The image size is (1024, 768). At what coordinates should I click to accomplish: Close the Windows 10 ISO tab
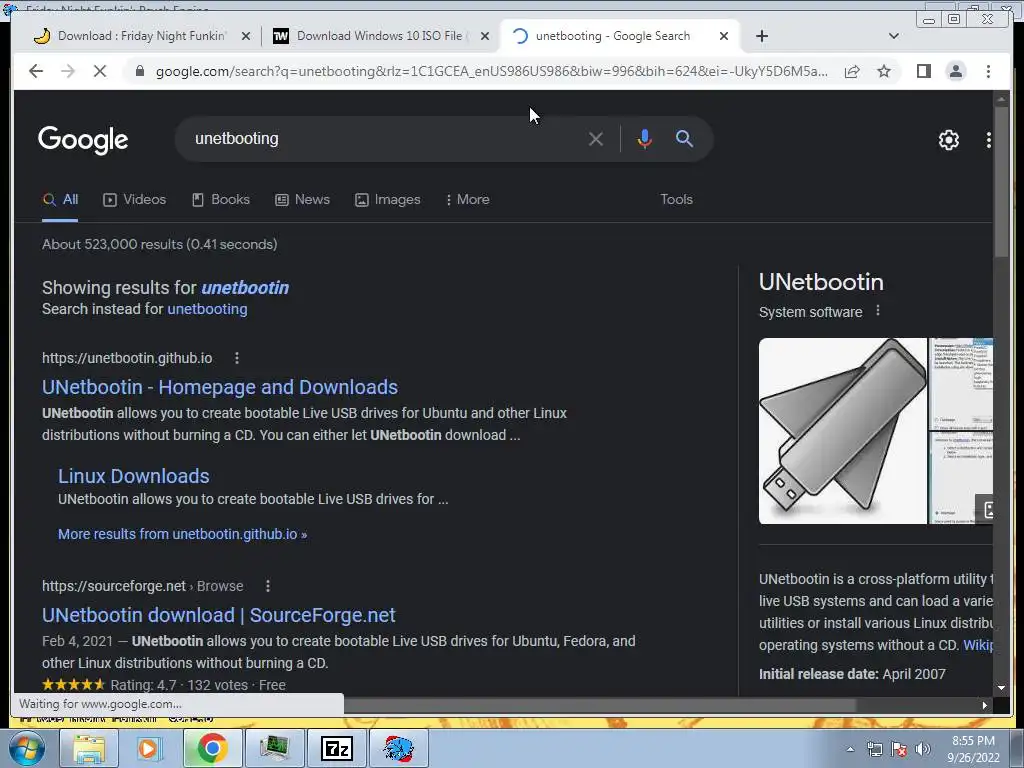pos(485,36)
